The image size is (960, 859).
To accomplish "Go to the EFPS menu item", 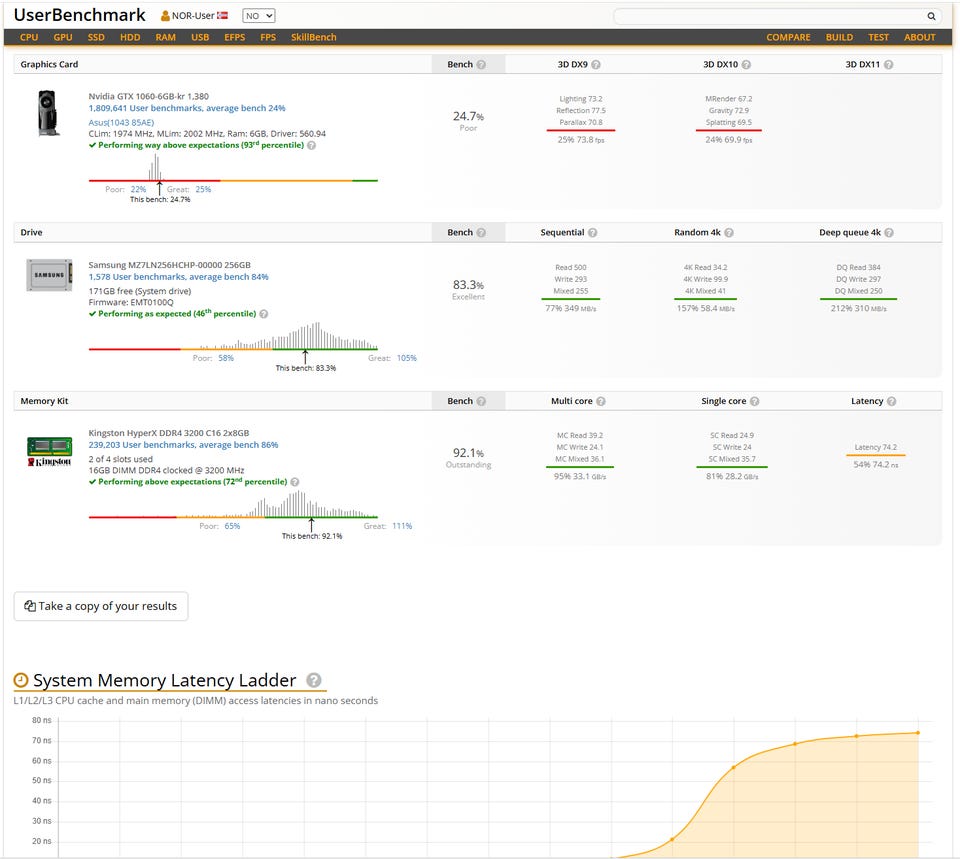I will coord(234,37).
